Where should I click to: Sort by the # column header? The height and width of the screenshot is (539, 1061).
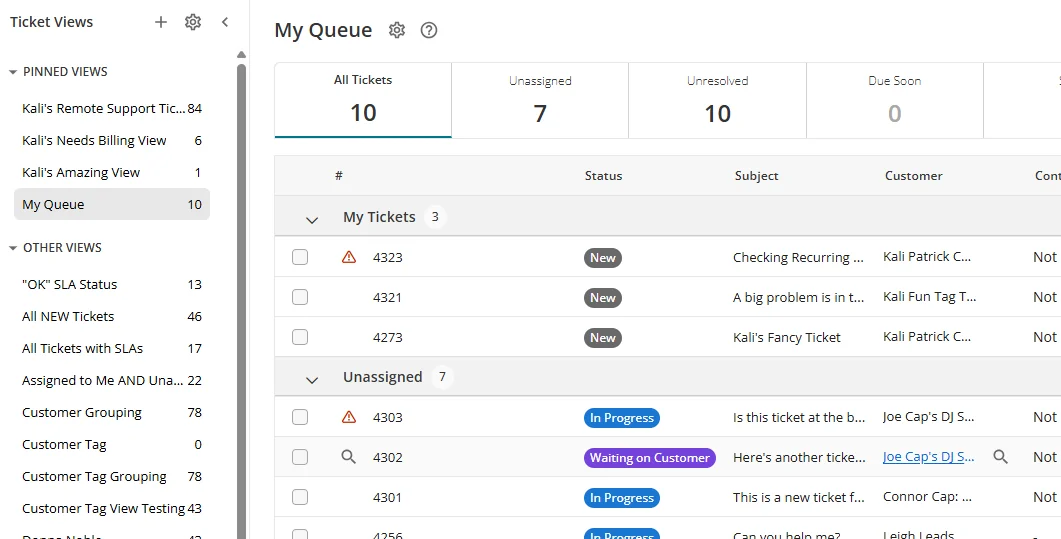click(339, 176)
